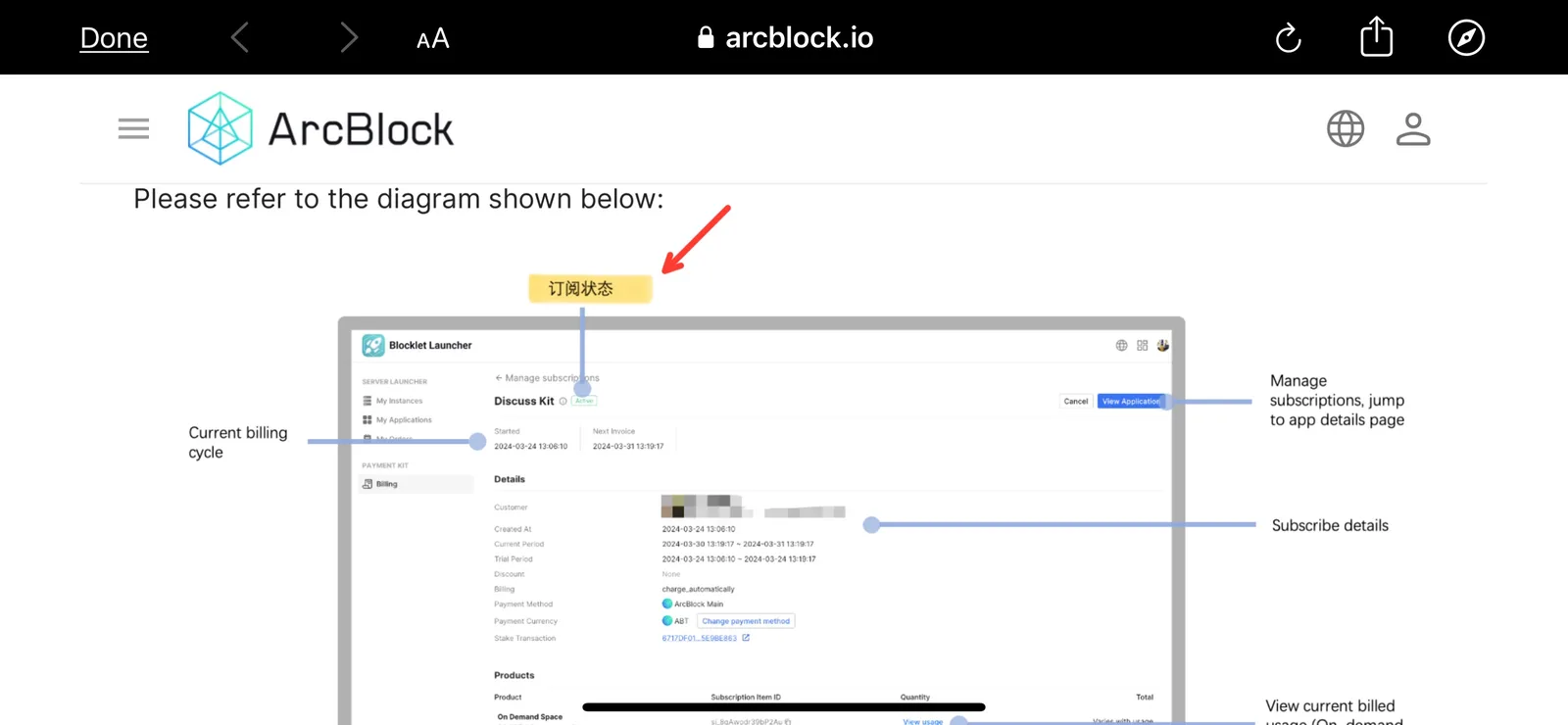Click the "Current billing cycle" annotation
Screen dimensions: 1568x725
click(x=238, y=443)
